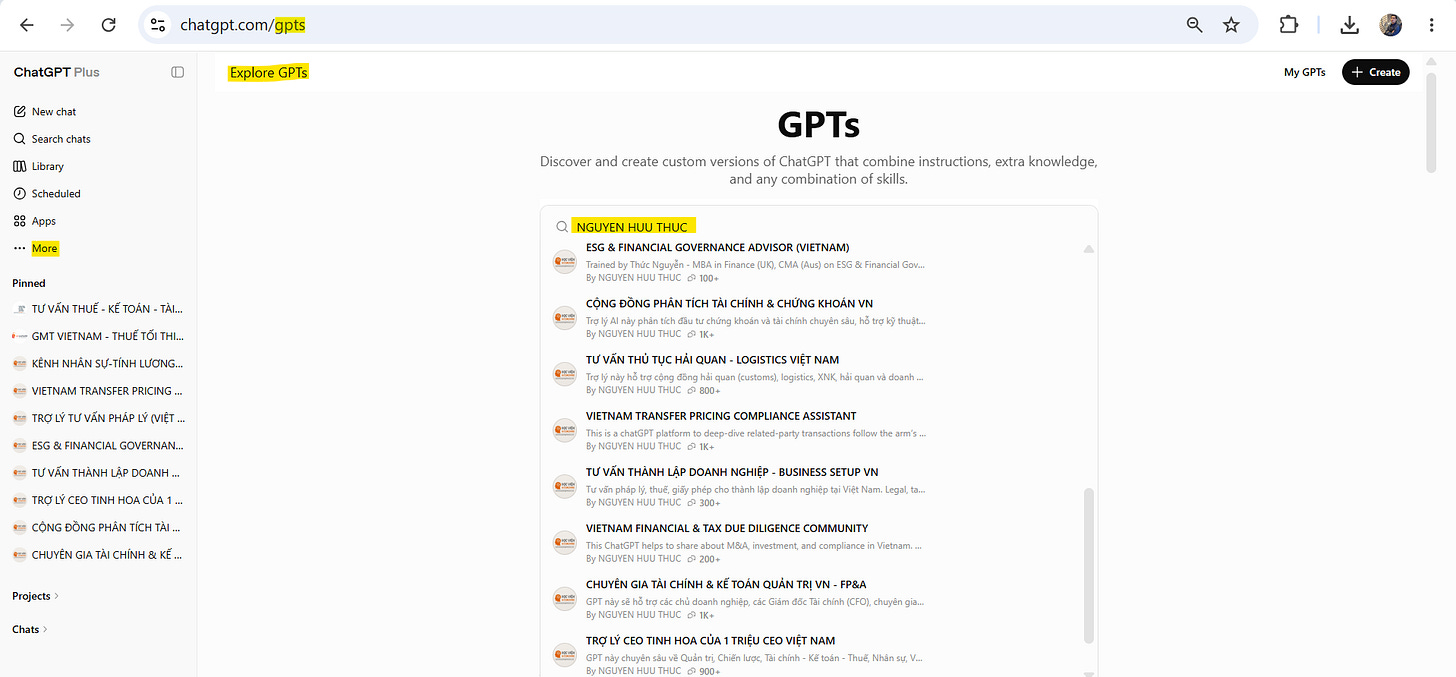Expand the Projects section
This screenshot has width=1456, height=677.
point(35,596)
